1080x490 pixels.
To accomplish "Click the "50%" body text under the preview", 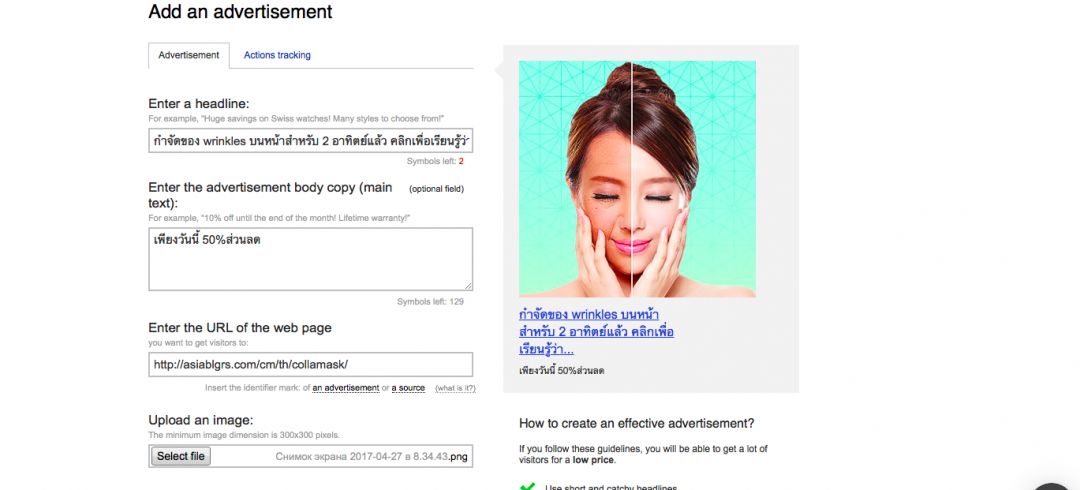I will (x=566, y=371).
